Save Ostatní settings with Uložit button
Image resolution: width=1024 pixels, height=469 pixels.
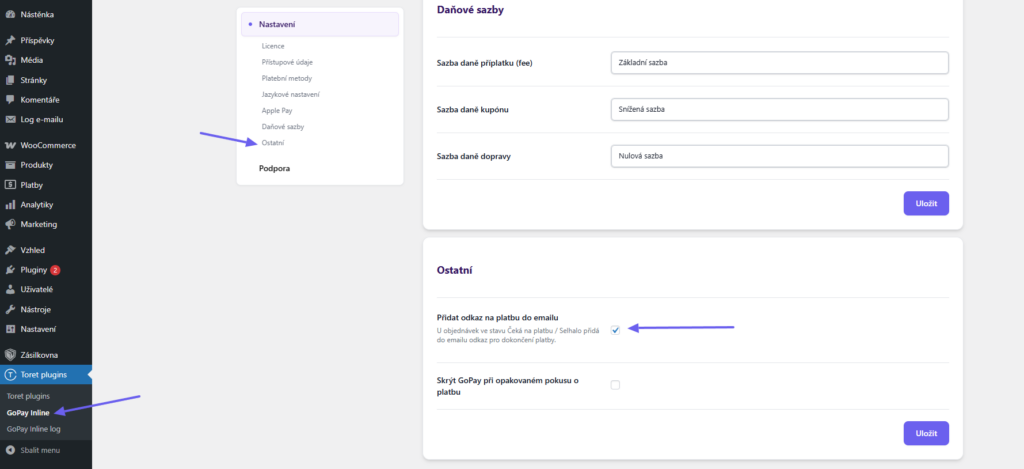point(926,433)
